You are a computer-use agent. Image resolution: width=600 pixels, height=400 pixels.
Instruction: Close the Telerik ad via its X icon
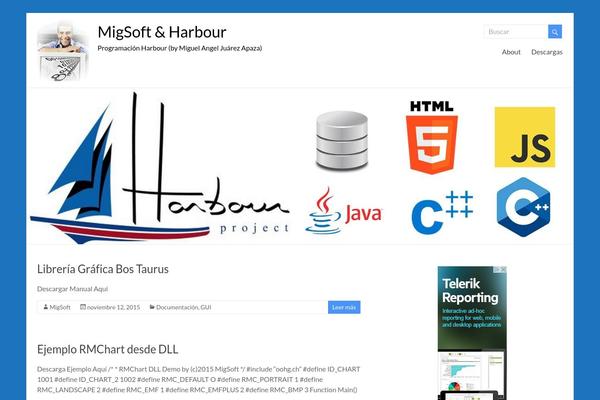click(503, 269)
